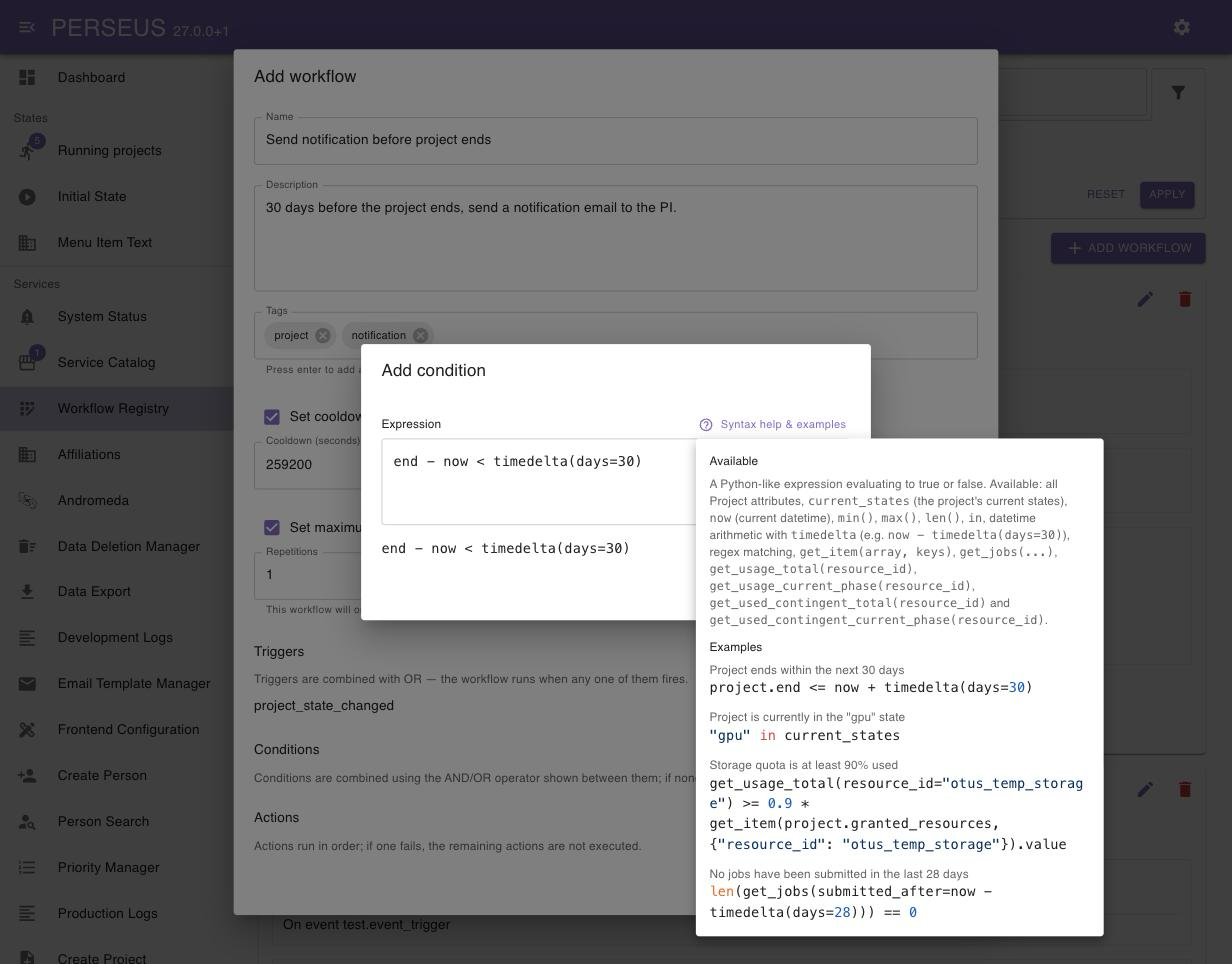Collapse the sidebar with hamburger icon

[x=27, y=27]
